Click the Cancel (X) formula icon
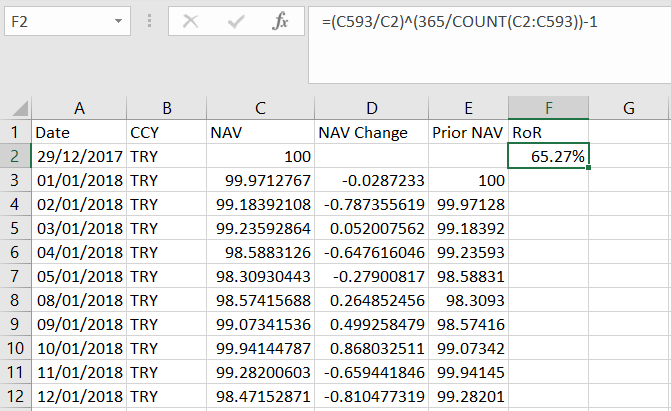The image size is (671, 411). 190,21
